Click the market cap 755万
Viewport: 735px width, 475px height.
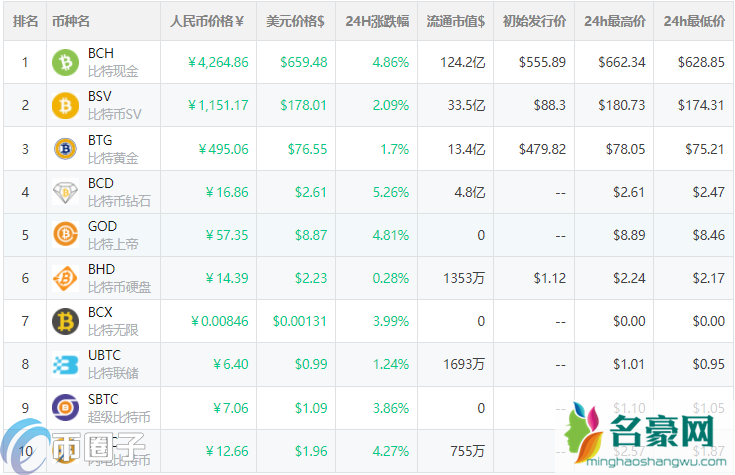[468, 451]
